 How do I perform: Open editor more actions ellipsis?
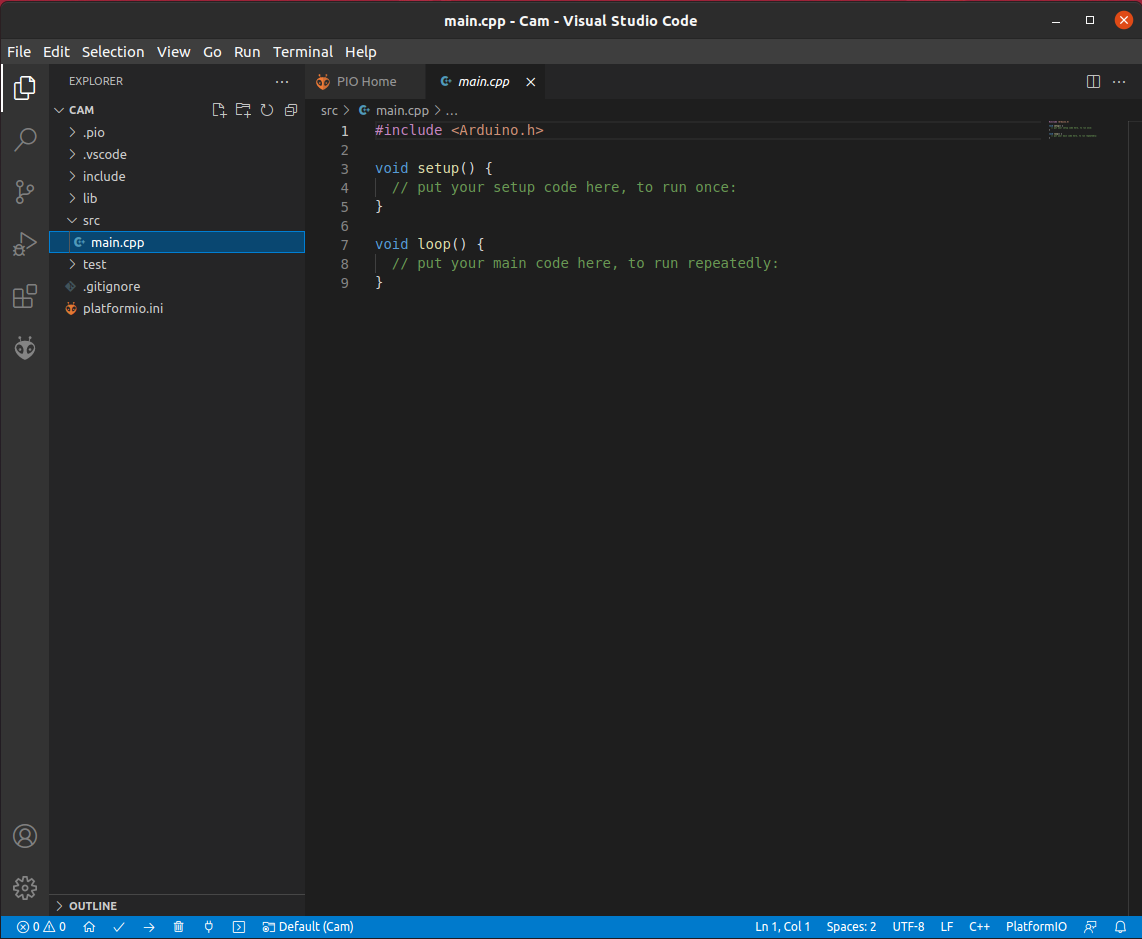point(1119,82)
